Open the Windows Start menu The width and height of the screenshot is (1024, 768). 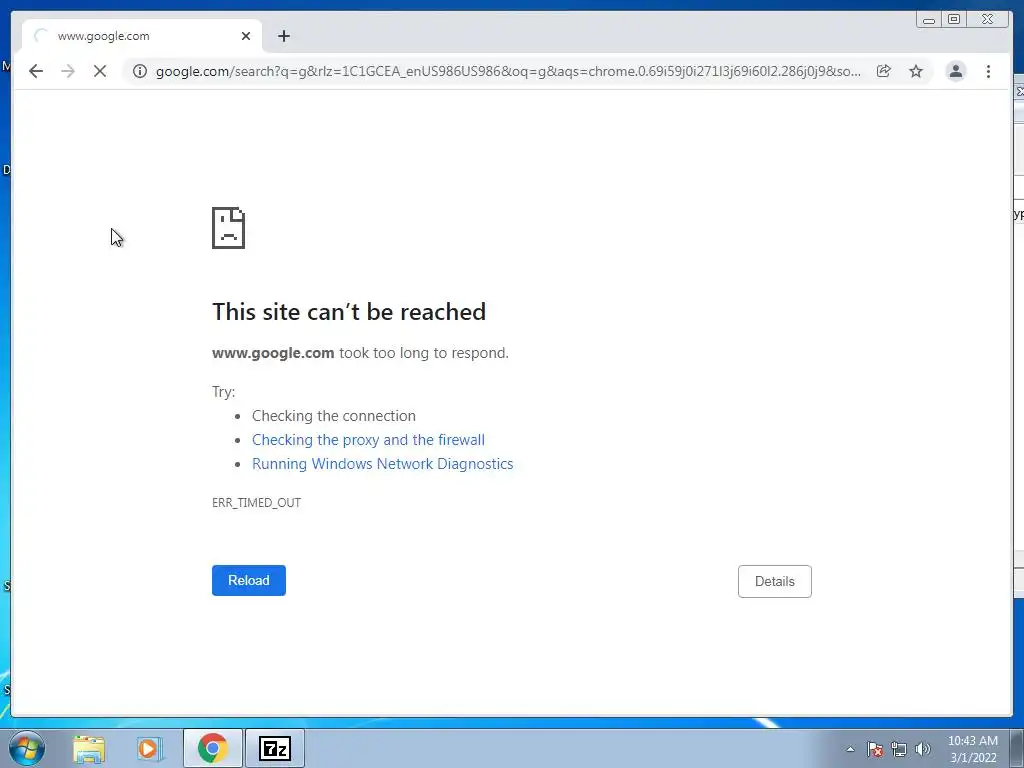pyautogui.click(x=27, y=748)
